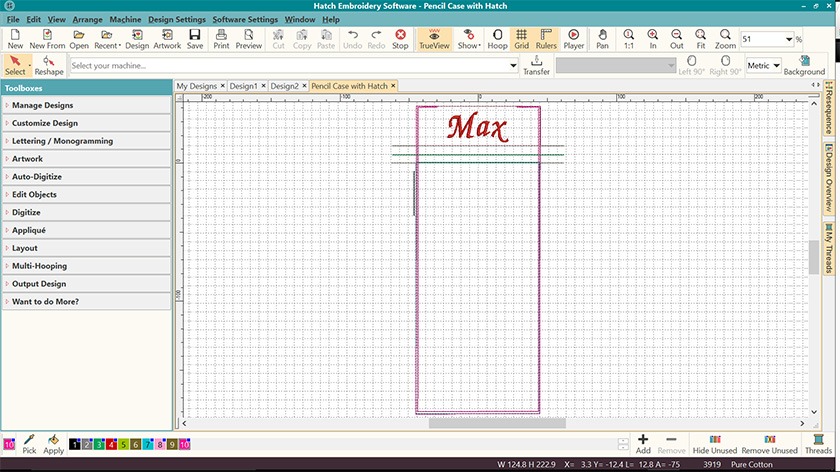The image size is (840, 472).
Task: Toggle the Rulers display
Action: (x=546, y=39)
